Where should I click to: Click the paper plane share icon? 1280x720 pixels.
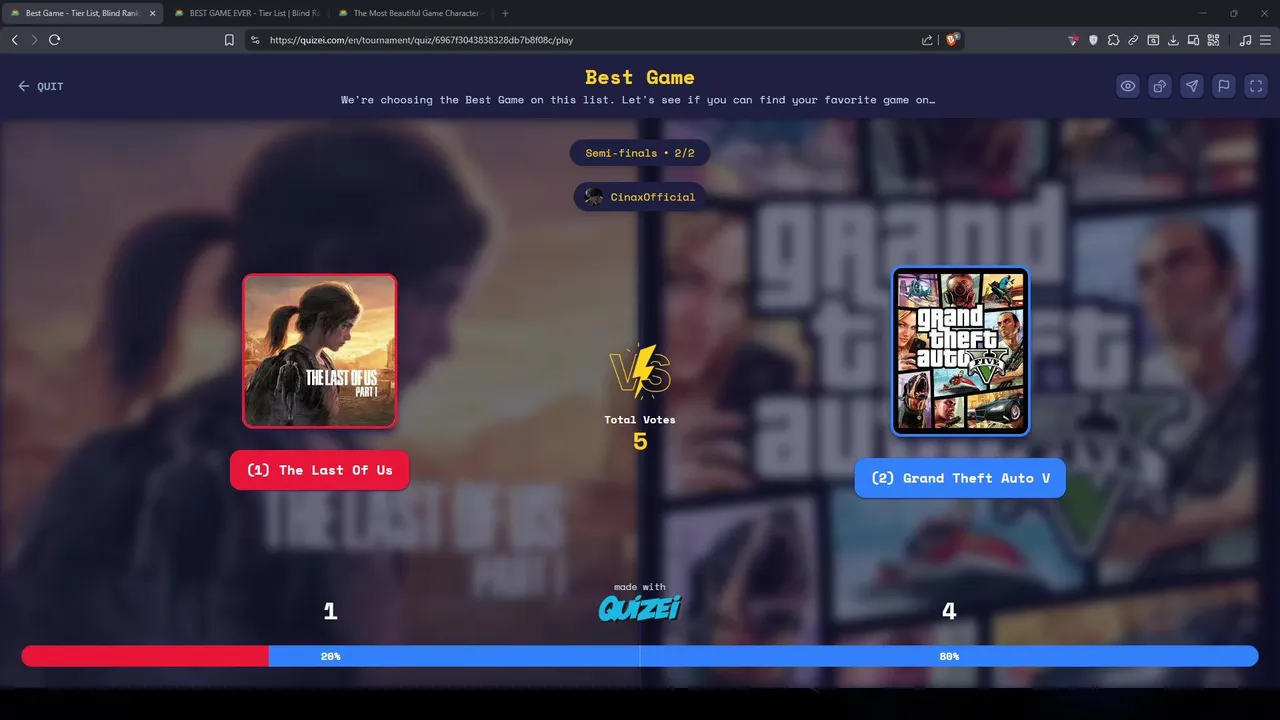click(1192, 86)
